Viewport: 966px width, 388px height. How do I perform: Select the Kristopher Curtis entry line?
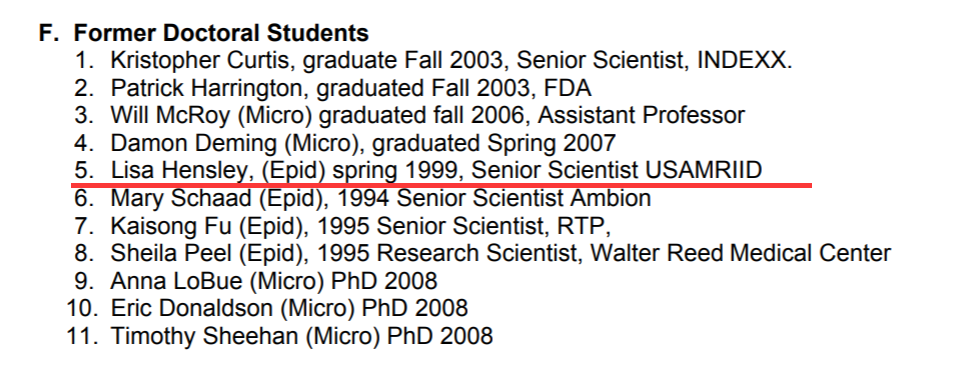pyautogui.click(x=434, y=60)
